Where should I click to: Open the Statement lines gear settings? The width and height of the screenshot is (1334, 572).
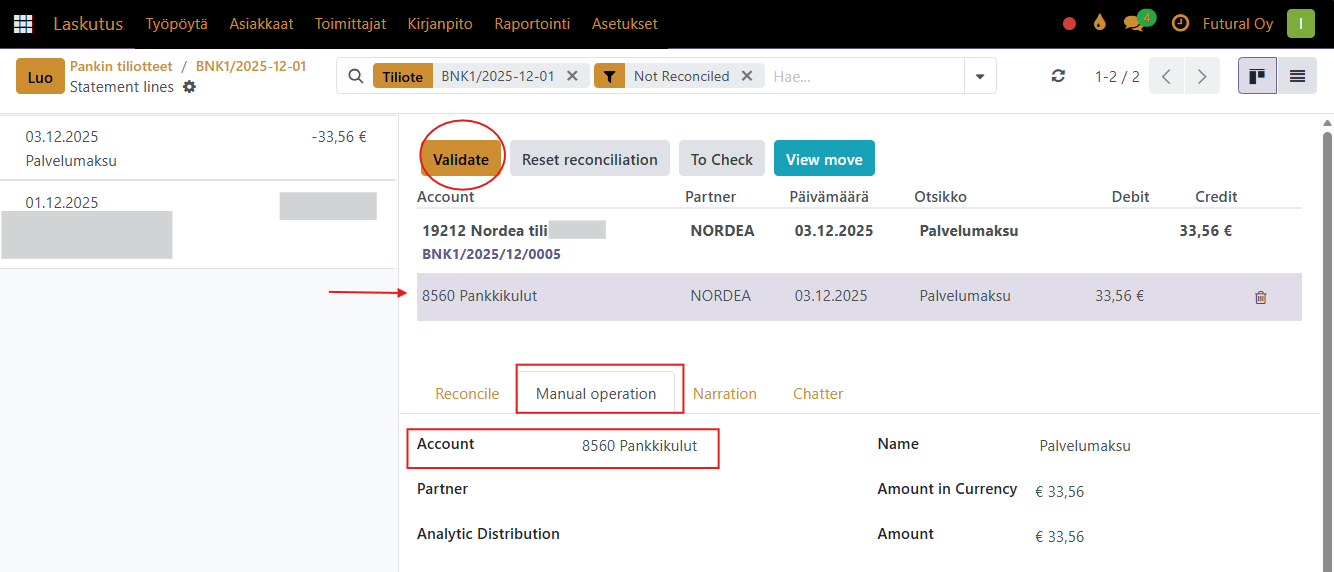(189, 87)
